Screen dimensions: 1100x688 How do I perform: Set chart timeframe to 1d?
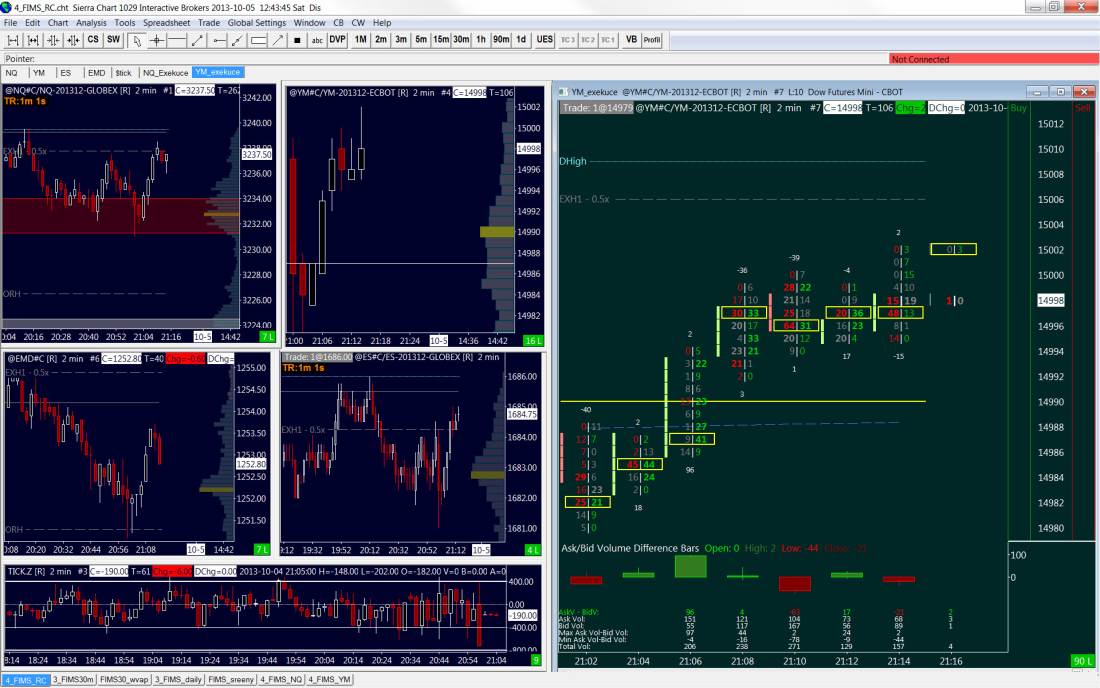(521, 40)
